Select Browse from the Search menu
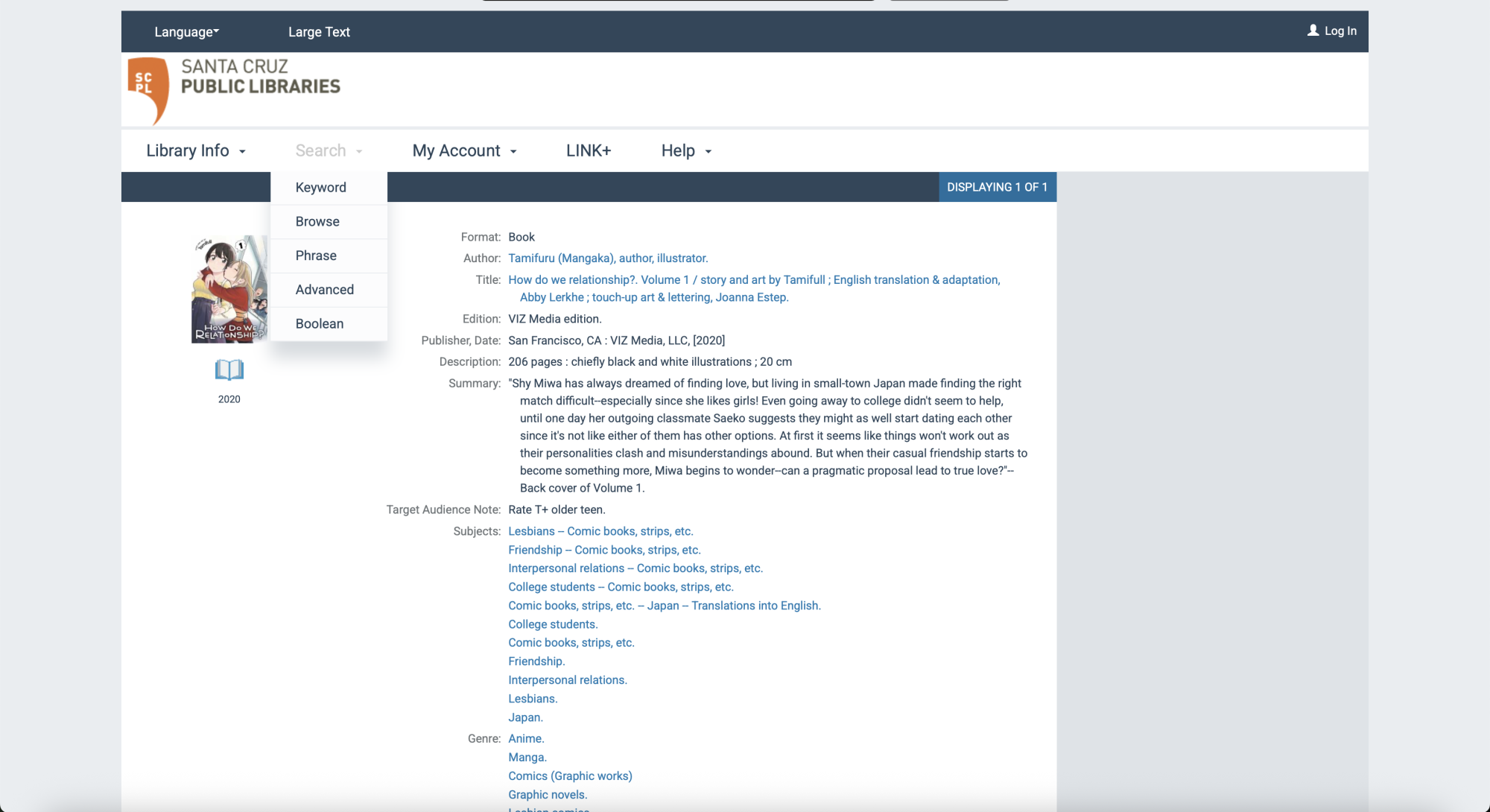 [317, 221]
